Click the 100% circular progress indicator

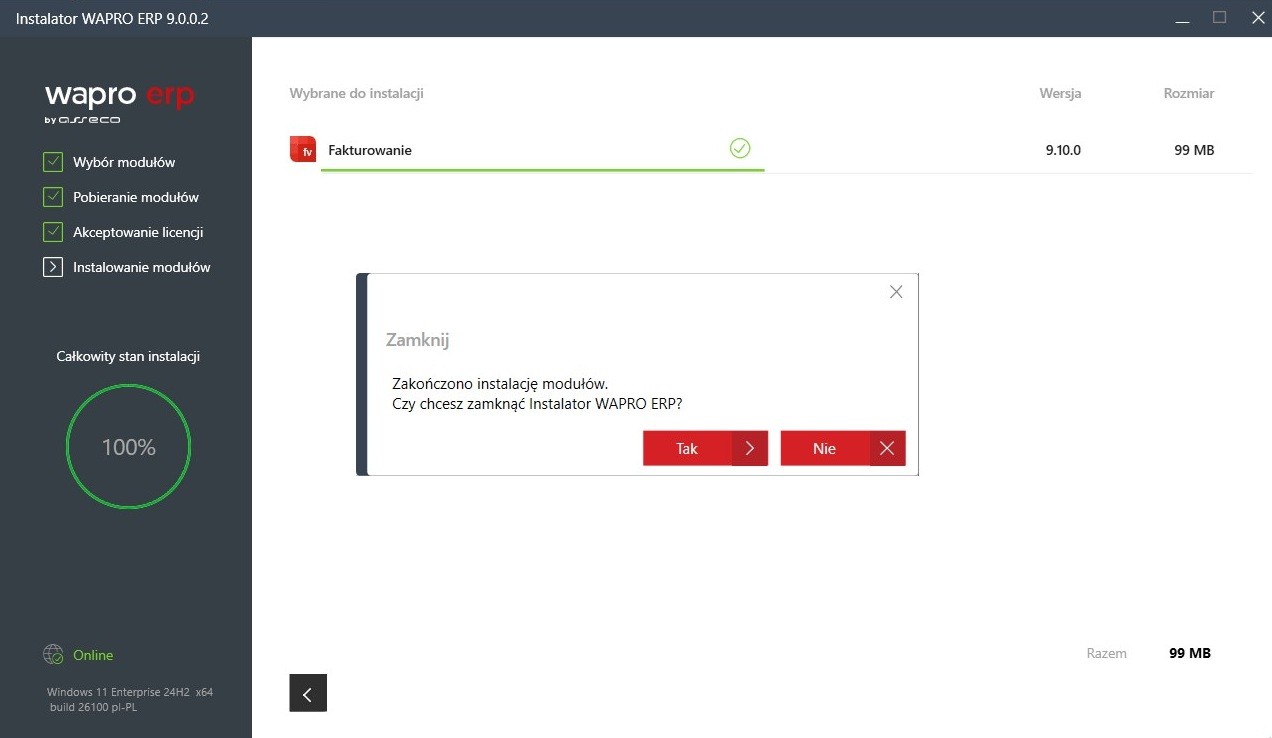(x=128, y=446)
